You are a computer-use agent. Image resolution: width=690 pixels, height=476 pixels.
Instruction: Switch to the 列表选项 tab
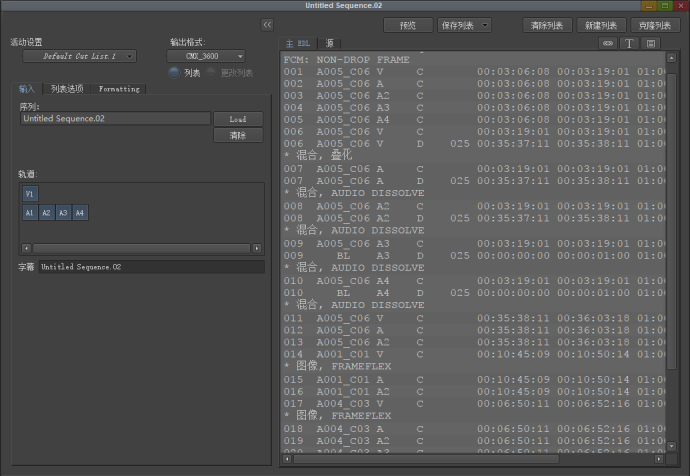coord(67,89)
